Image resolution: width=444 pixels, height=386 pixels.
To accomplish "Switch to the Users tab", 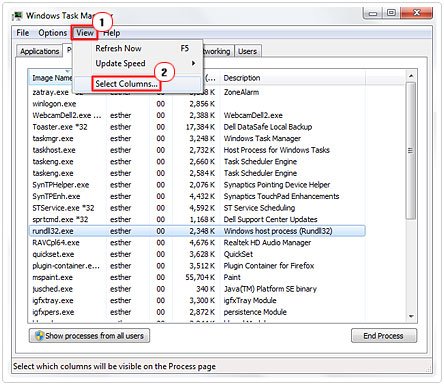I will coord(247,52).
